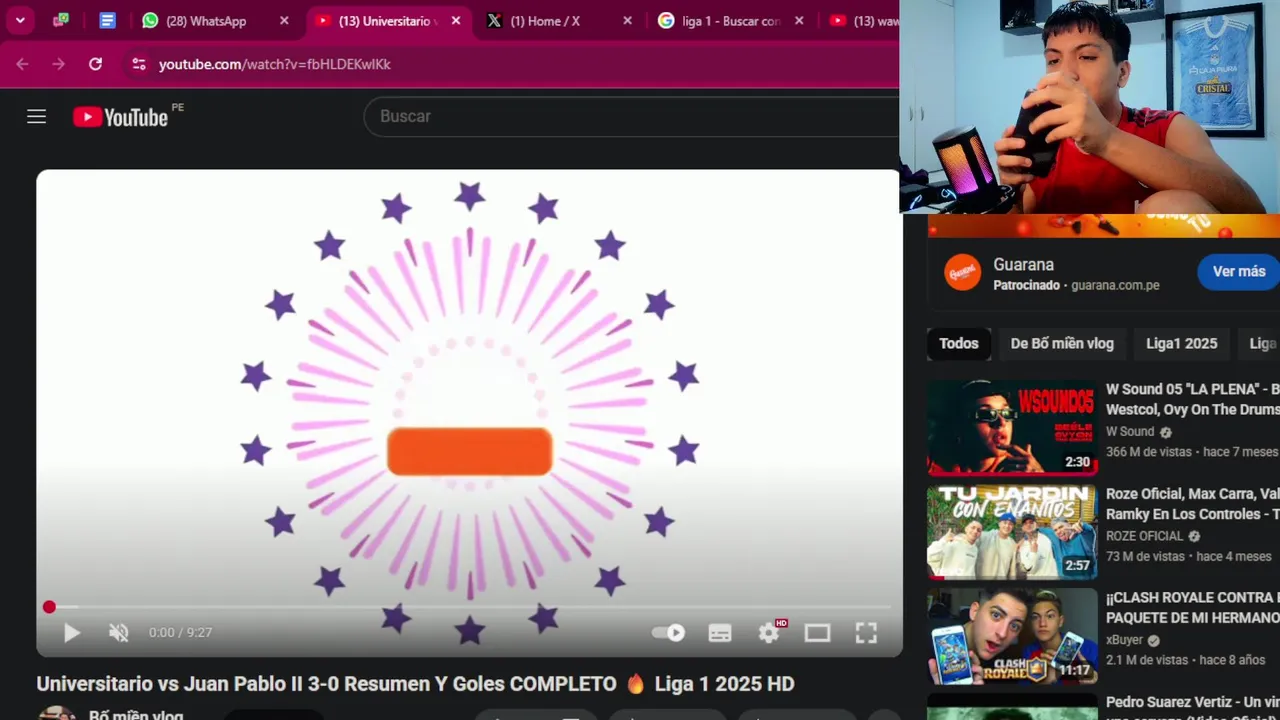
Task: Open the first pinned tab
Action: click(x=60, y=20)
